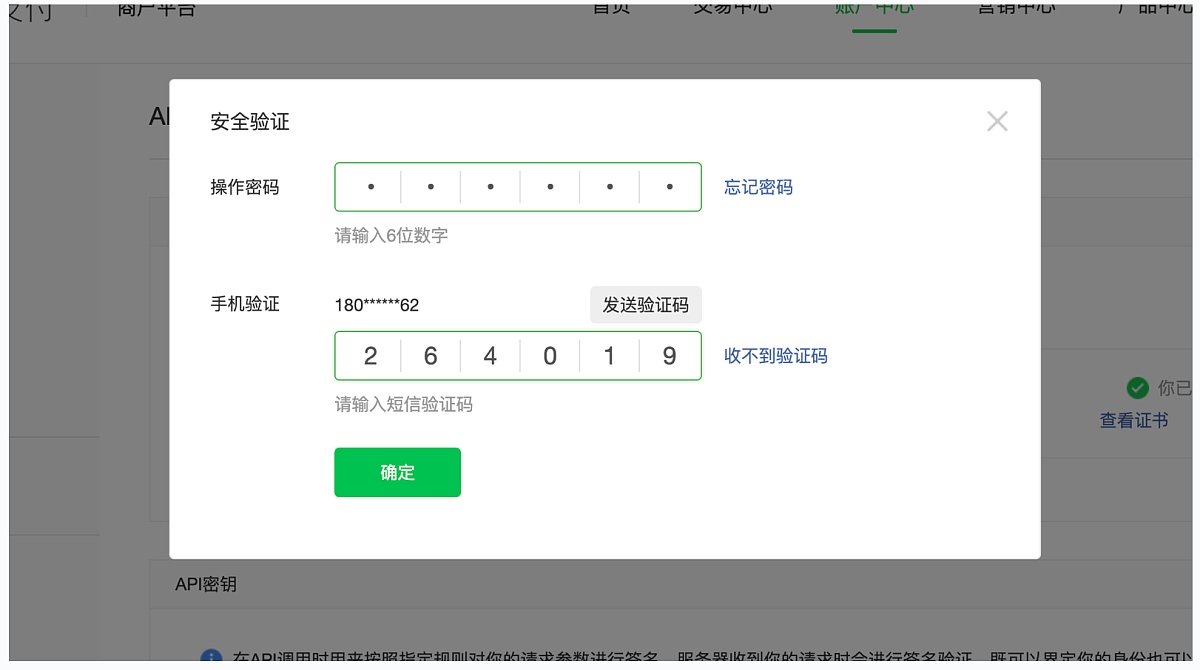Click the SMS code digit 4 box
Viewport: 1200px width, 670px height.
pyautogui.click(x=490, y=356)
